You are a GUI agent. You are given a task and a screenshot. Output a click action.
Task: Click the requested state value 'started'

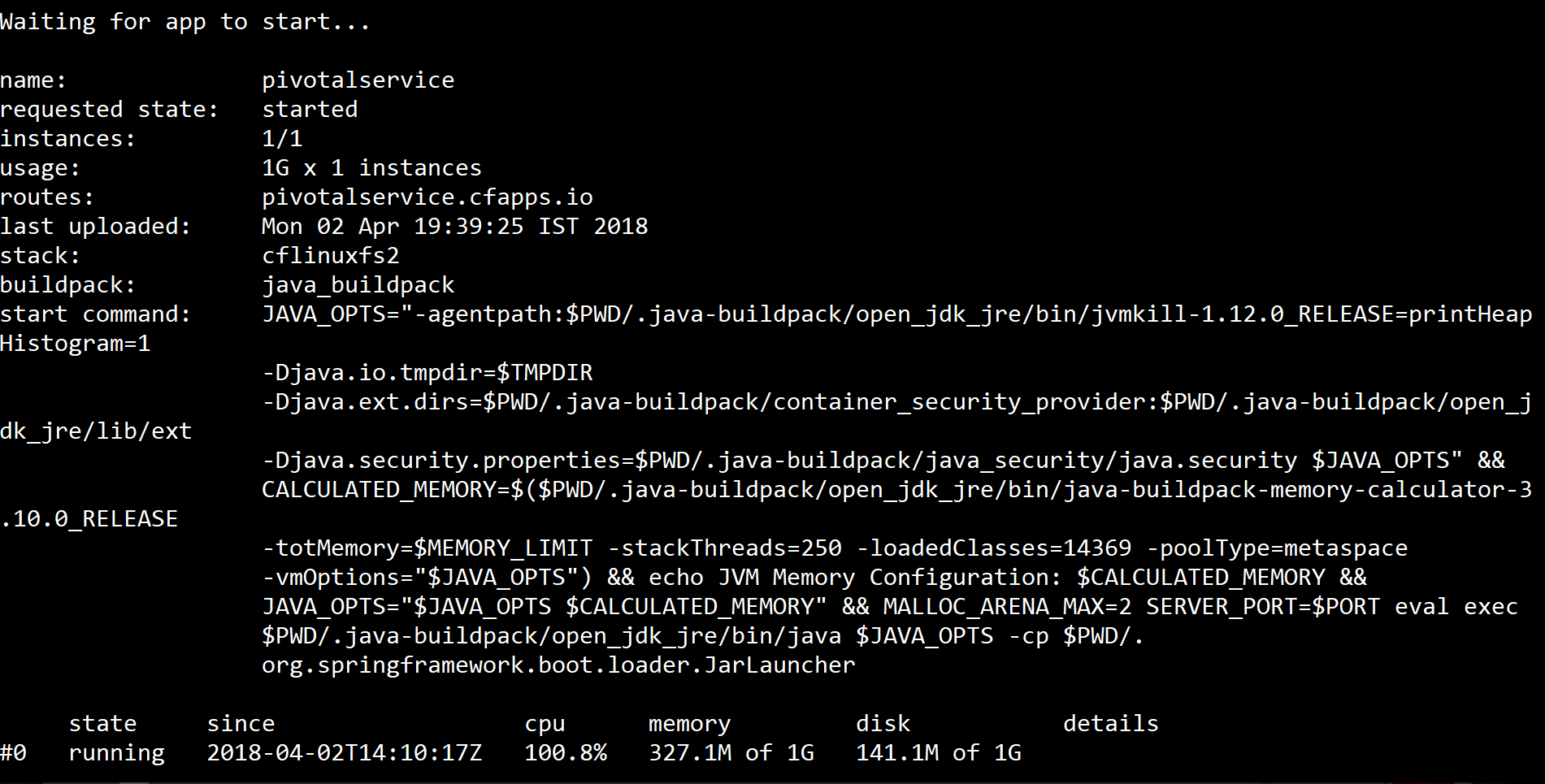[310, 110]
